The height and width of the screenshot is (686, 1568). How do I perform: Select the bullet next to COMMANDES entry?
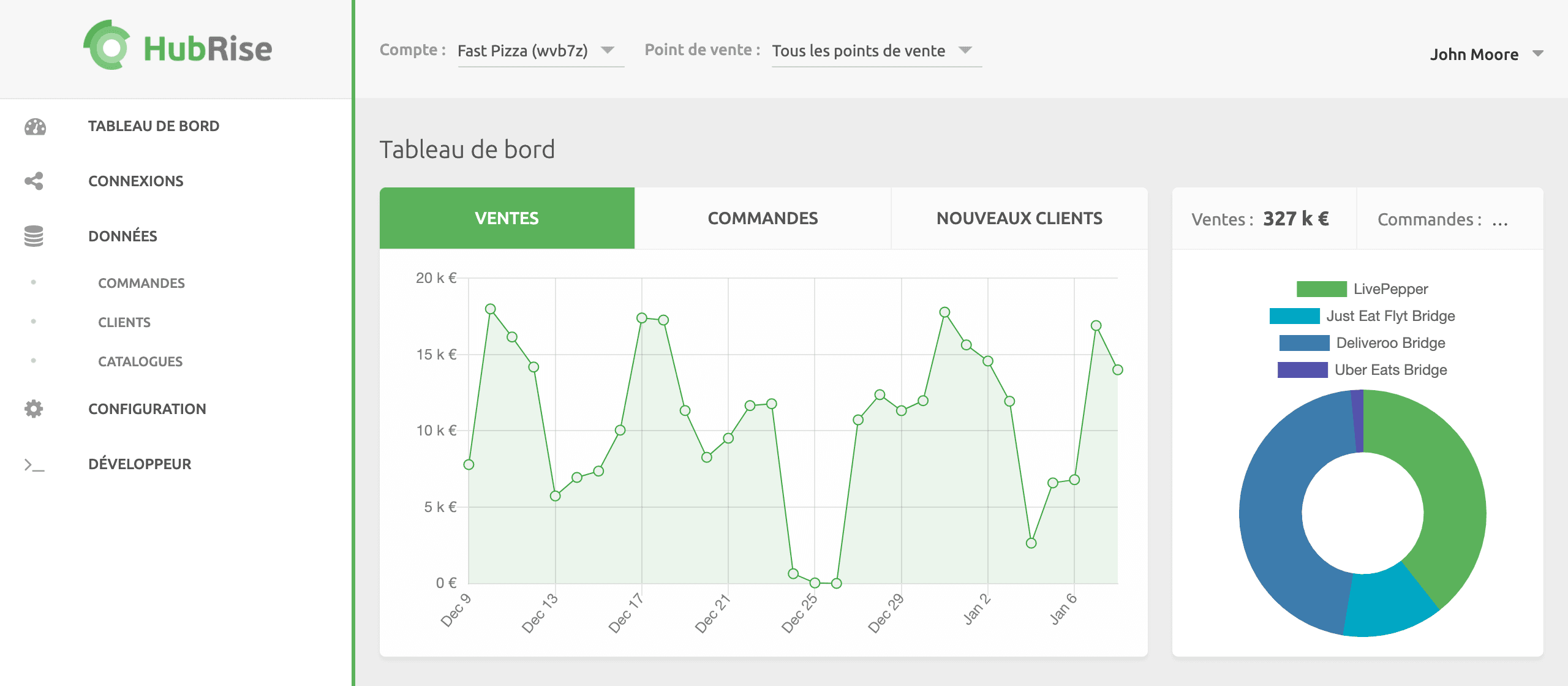34,283
